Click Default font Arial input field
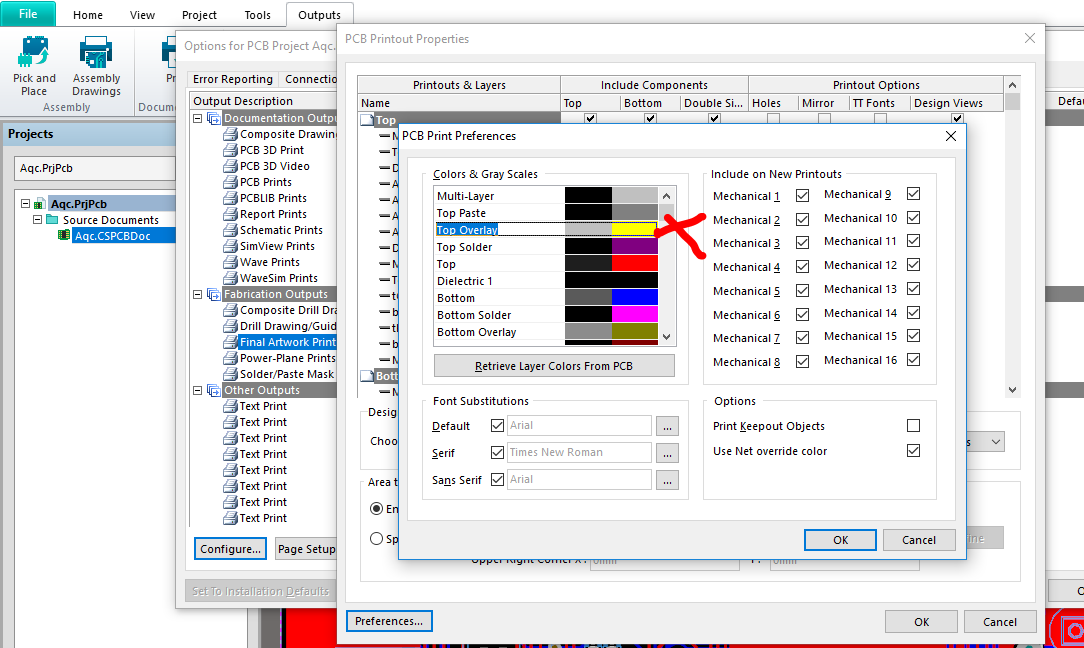The height and width of the screenshot is (648, 1084). click(x=579, y=425)
